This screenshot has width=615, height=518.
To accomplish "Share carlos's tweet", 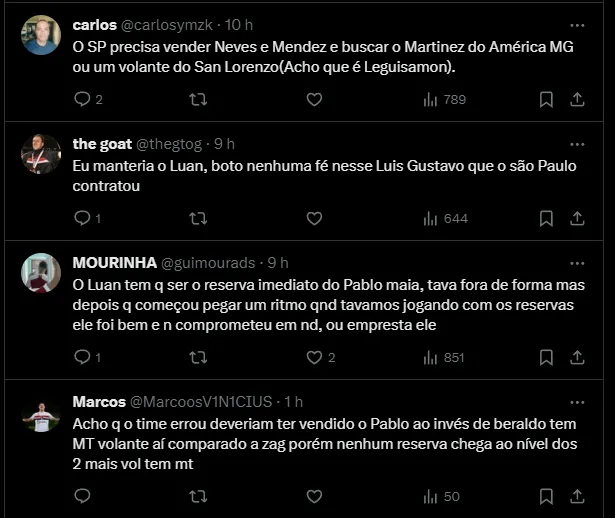I will 577,99.
